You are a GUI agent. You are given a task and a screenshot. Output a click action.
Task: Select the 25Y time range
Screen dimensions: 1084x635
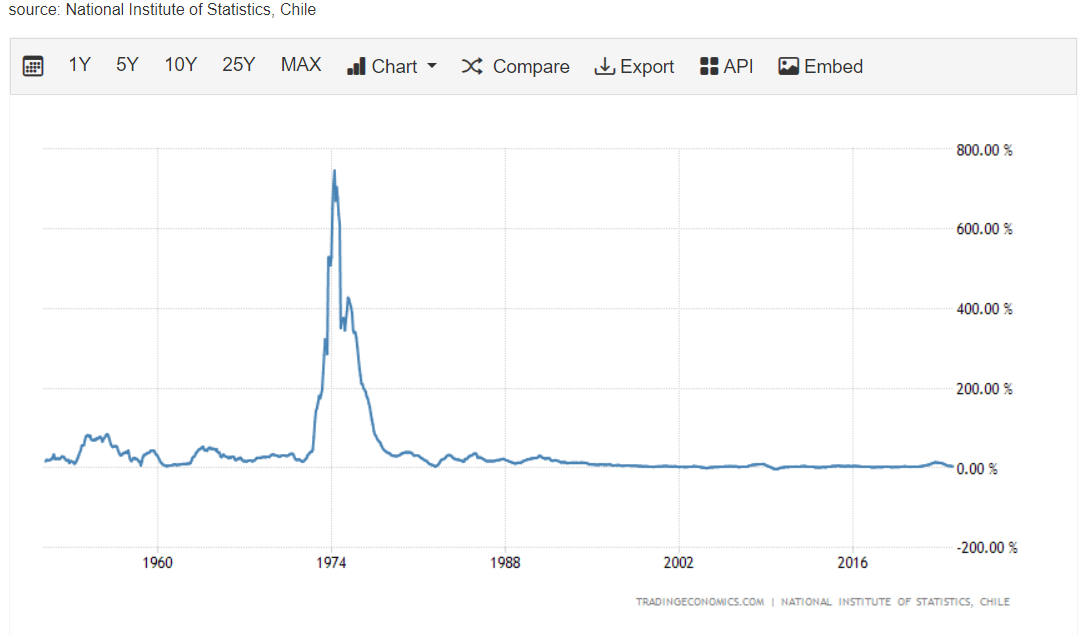pos(239,65)
